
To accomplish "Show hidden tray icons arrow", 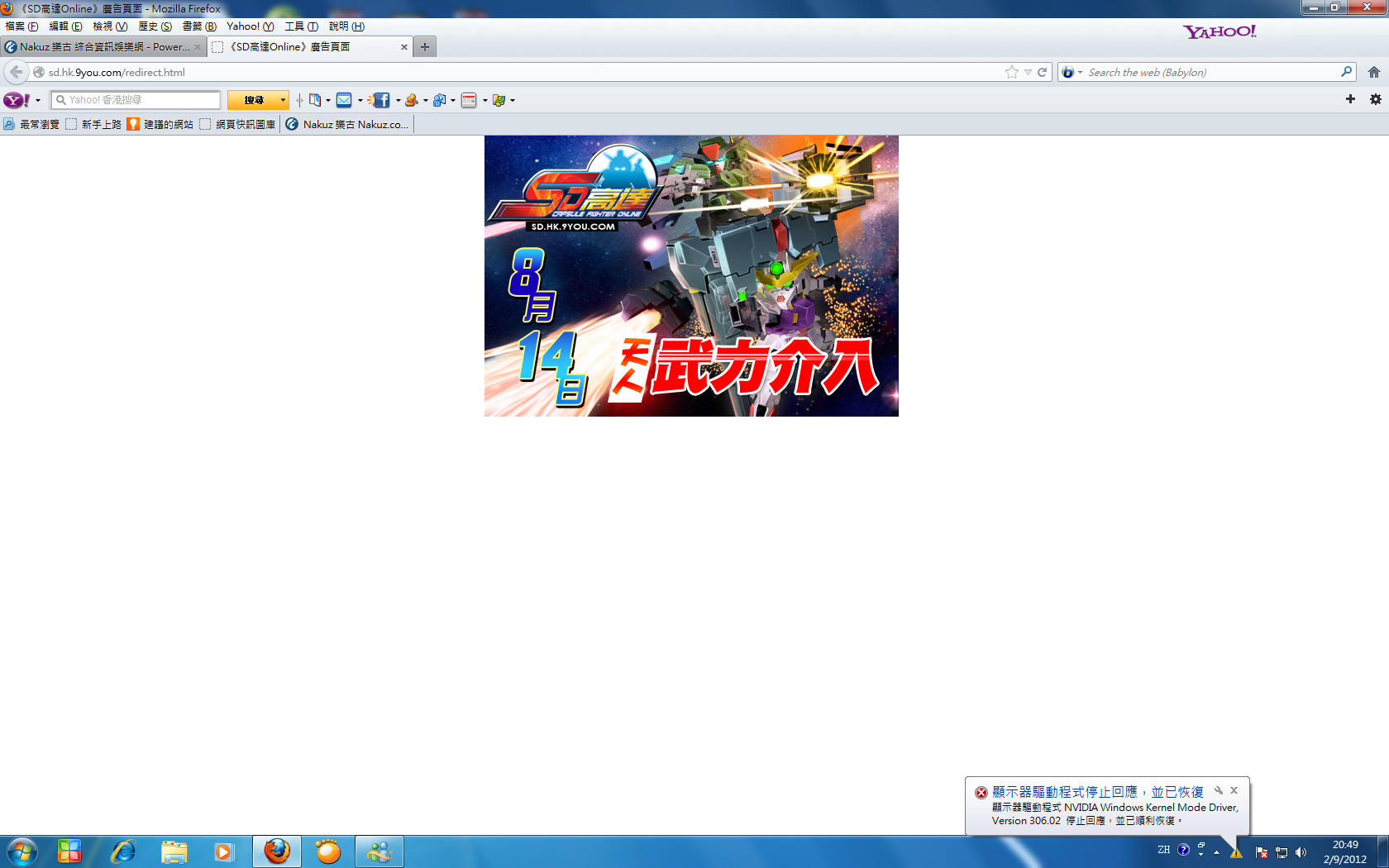I will coord(1216,852).
